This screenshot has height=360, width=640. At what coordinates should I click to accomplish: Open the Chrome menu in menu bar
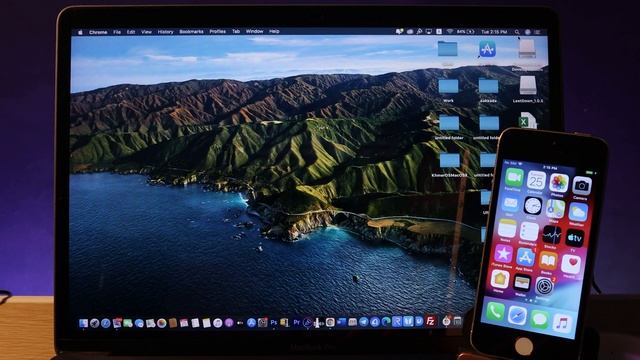98,32
